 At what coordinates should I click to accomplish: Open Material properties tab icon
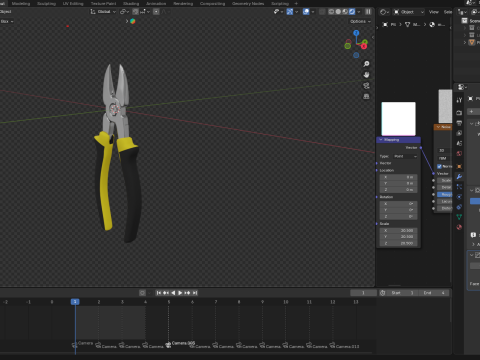[x=459, y=227]
